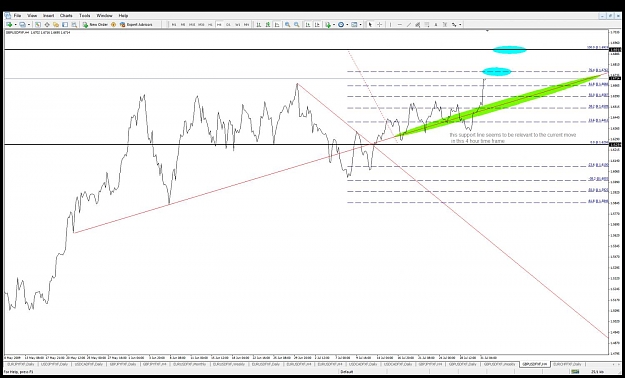The image size is (625, 378).
Task: Open the New Chart tool
Action: tap(9, 25)
